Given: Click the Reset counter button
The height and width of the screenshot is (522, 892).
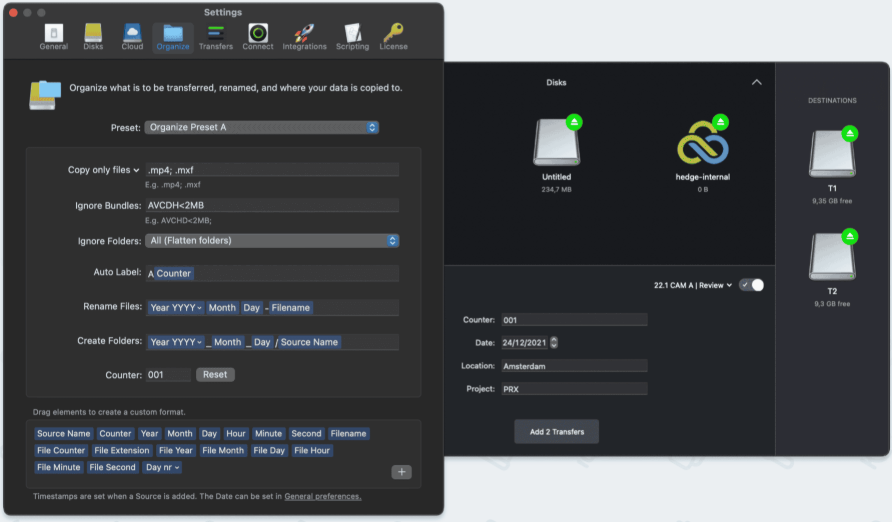Looking at the screenshot, I should (x=215, y=375).
